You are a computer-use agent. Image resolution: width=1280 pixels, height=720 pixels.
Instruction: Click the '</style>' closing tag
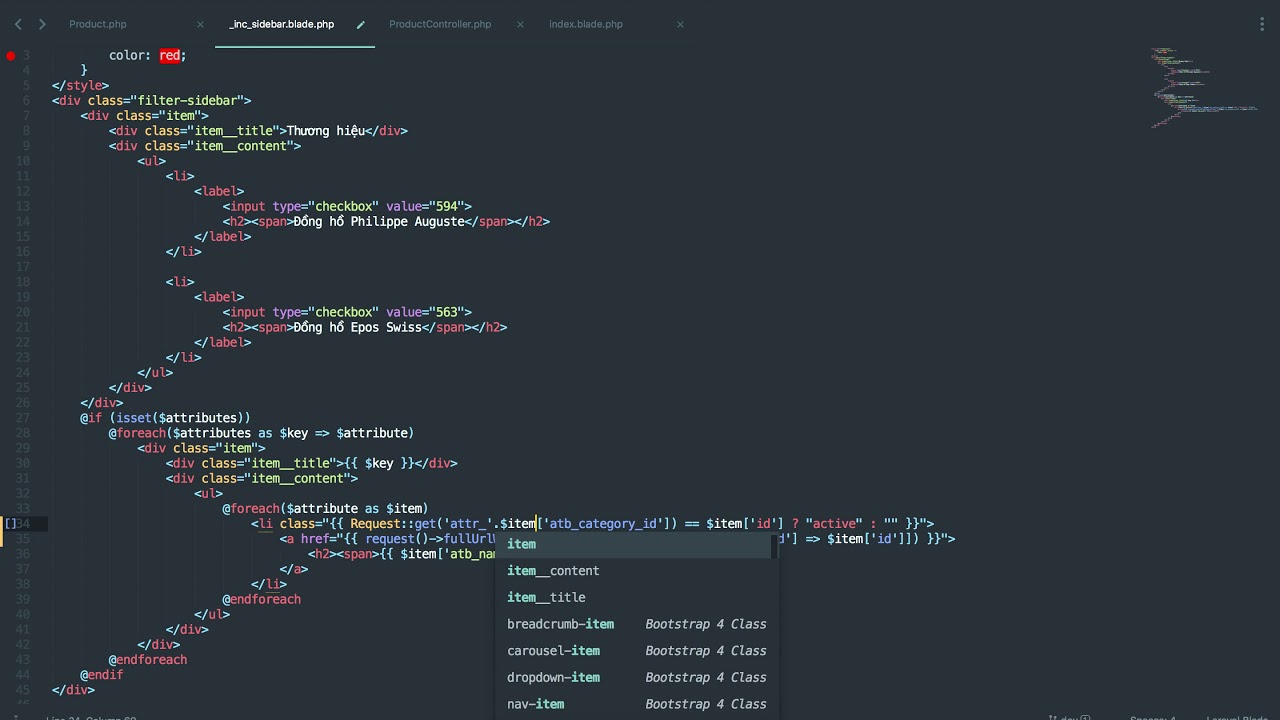(x=81, y=86)
